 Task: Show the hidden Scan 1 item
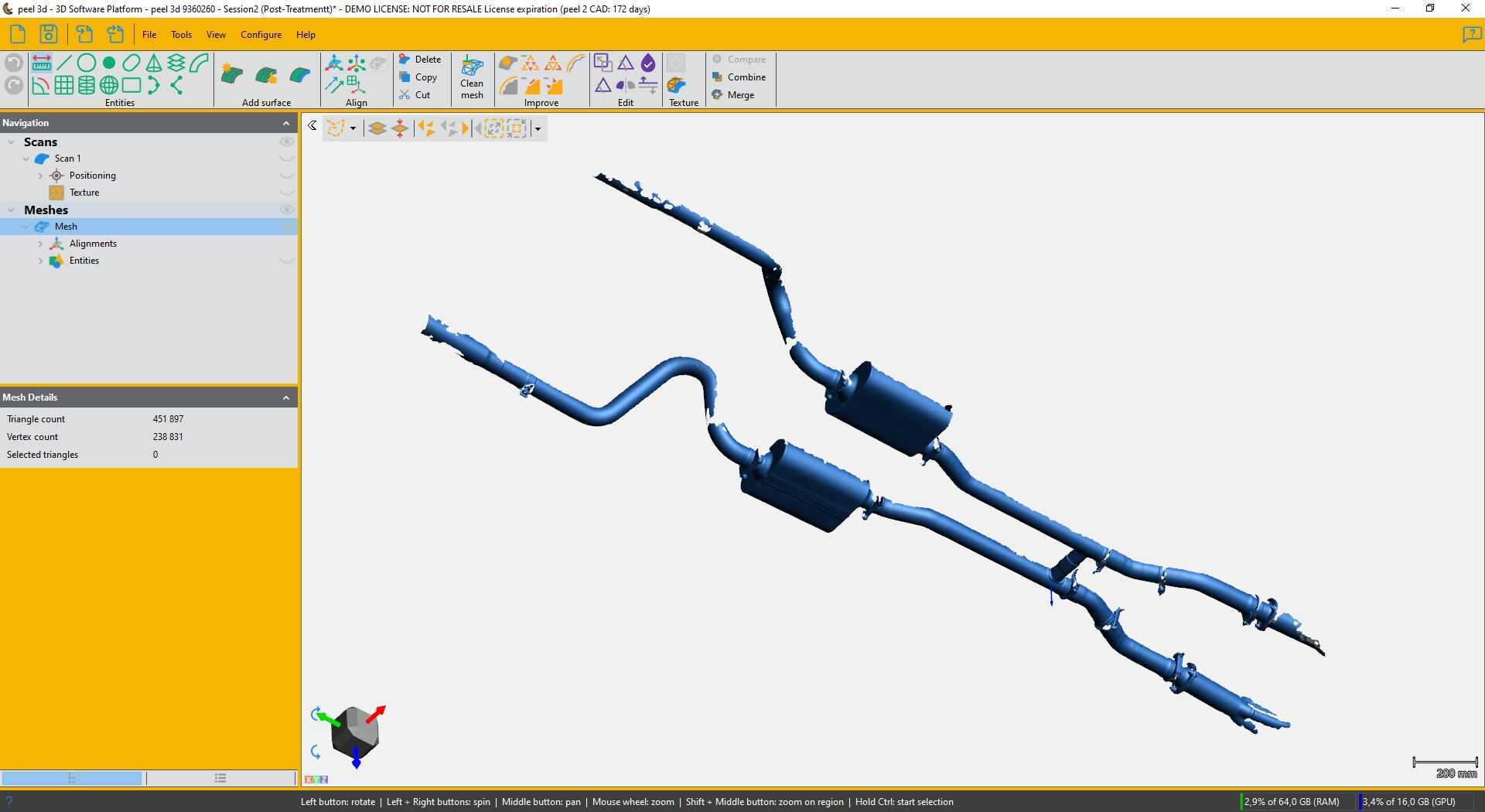tap(286, 159)
